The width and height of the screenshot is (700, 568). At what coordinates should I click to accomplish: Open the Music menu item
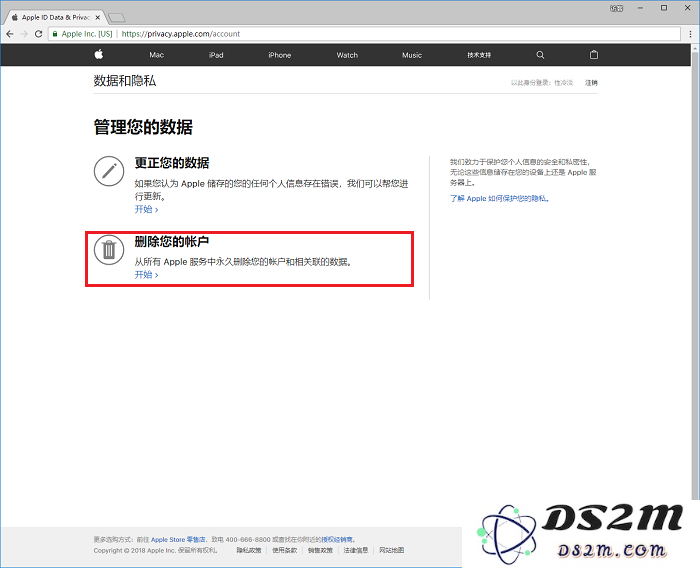(412, 55)
